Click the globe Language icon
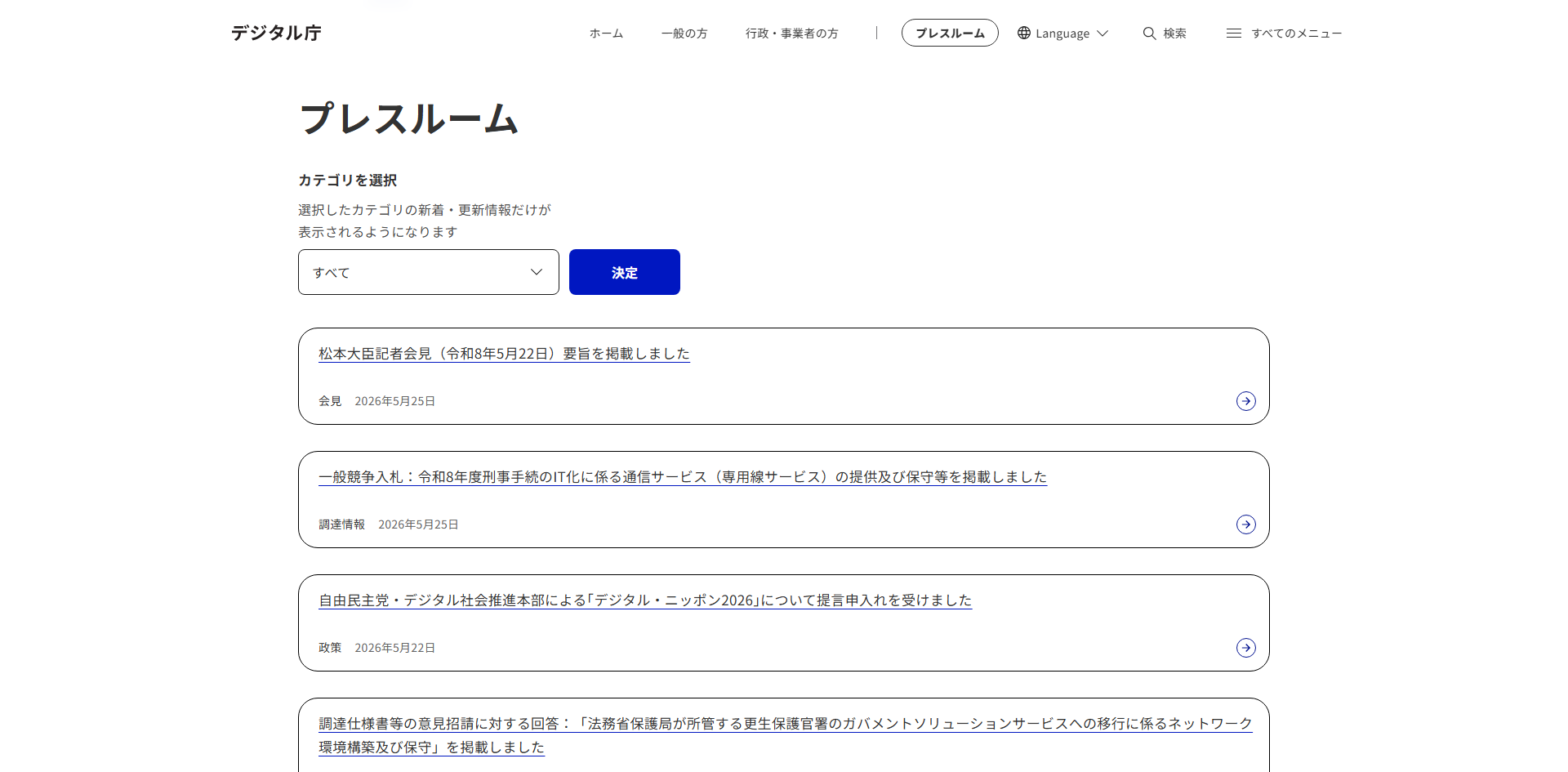 (x=1024, y=33)
